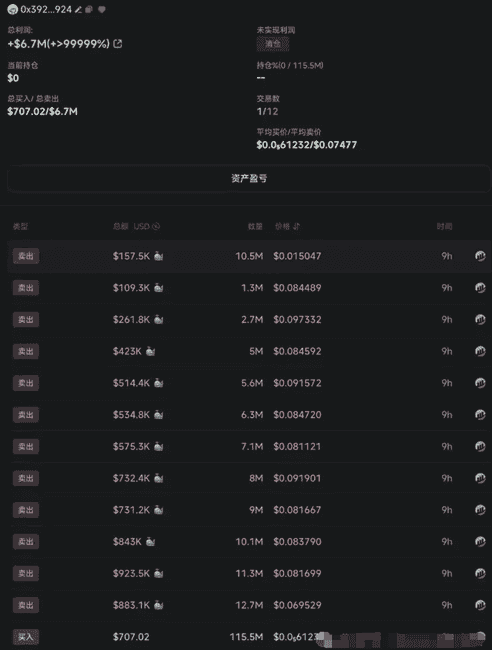The image size is (492, 650).
Task: Click the 买入 tag in the $707.02 row
Action: click(26, 637)
